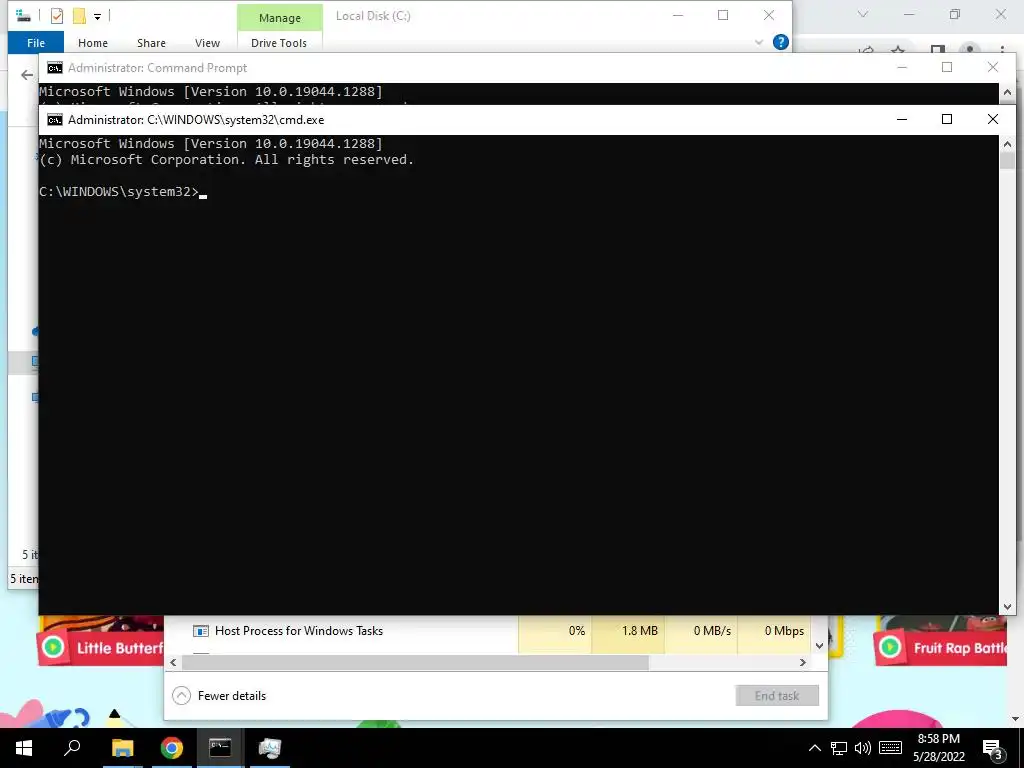Maximize the background Command Prompt window

pyautogui.click(x=947, y=67)
